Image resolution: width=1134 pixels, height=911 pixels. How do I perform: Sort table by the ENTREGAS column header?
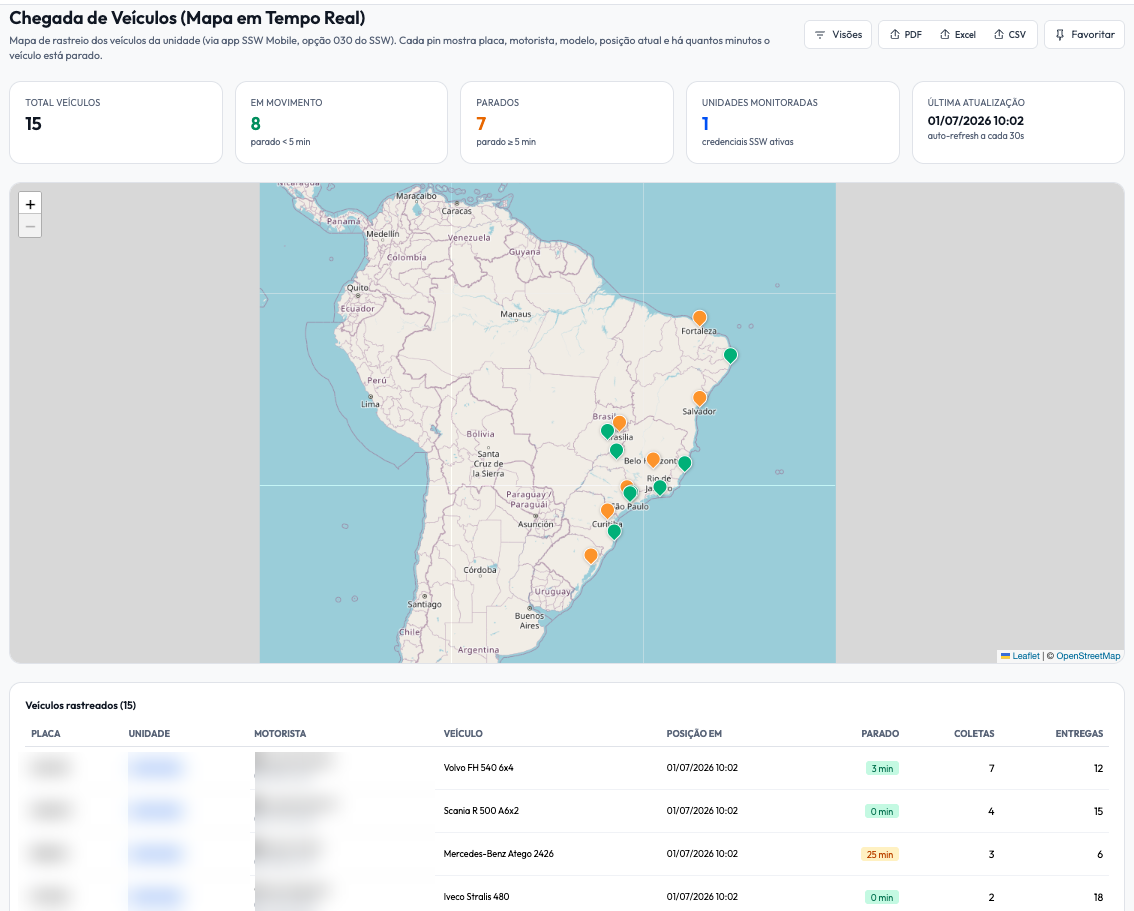(1079, 733)
